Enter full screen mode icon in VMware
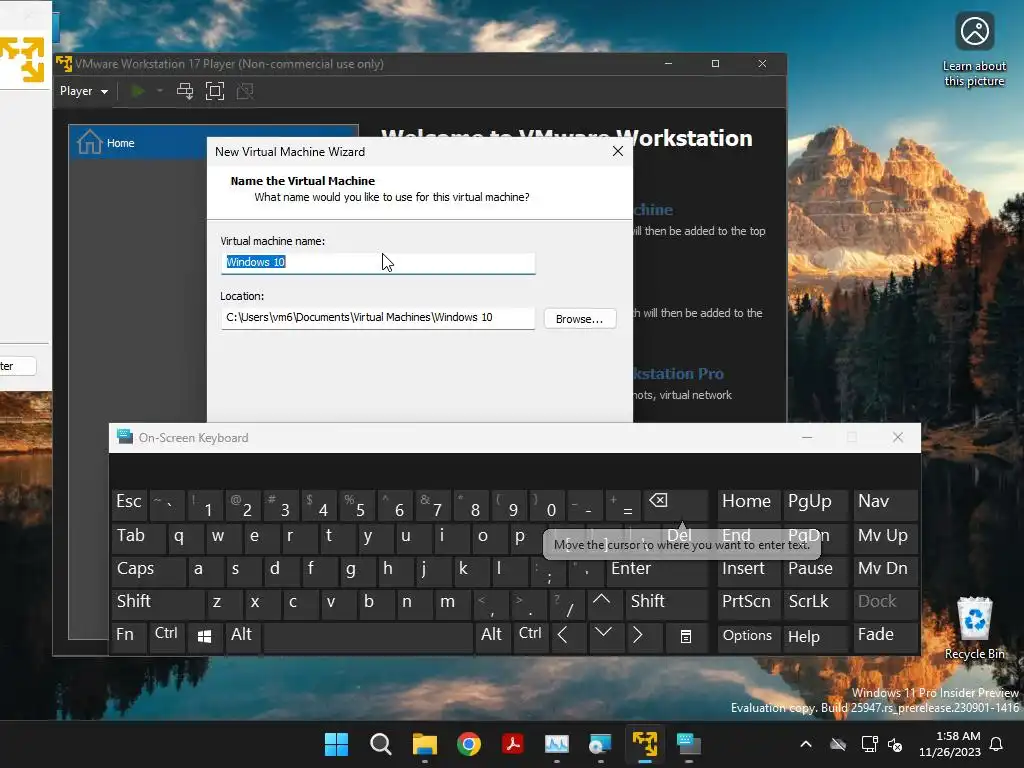 click(x=215, y=91)
